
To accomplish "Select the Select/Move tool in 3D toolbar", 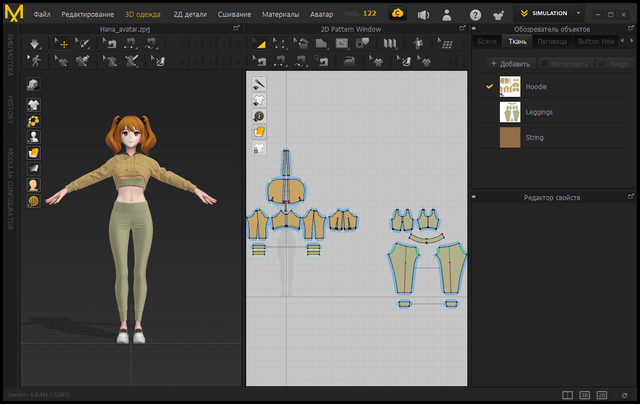I will (x=62, y=44).
